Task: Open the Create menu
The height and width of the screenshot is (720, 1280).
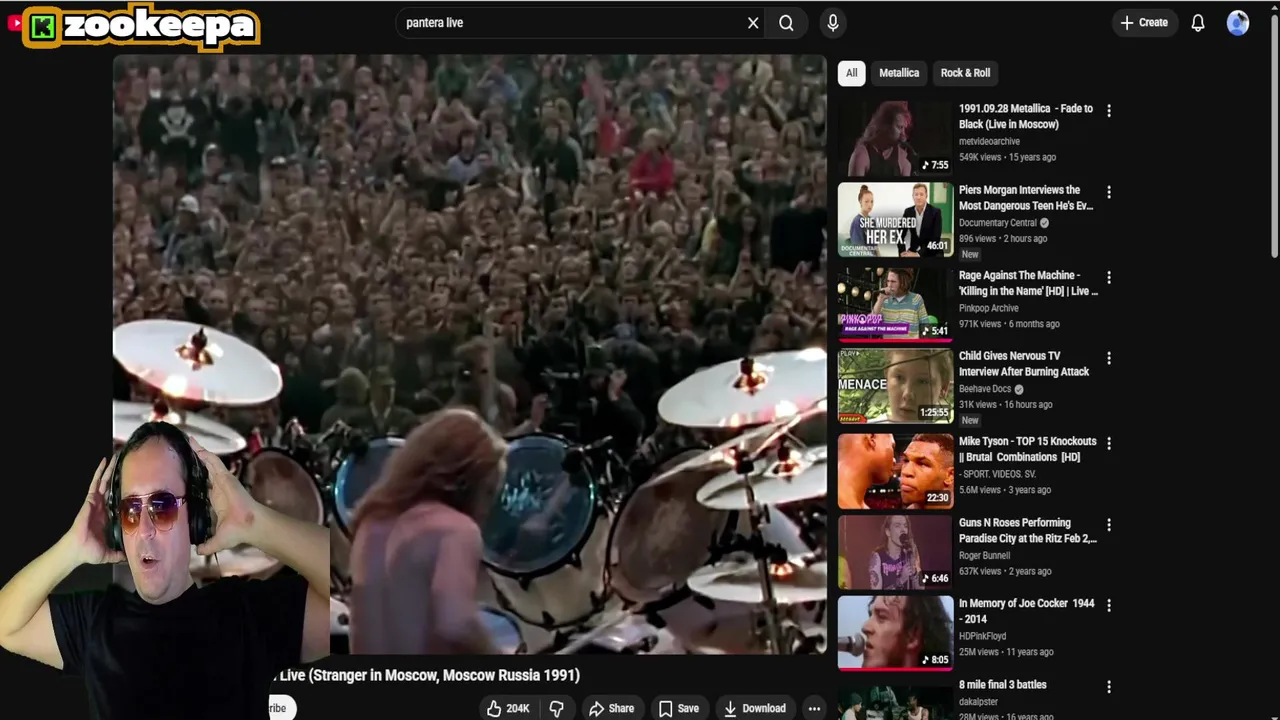Action: pyautogui.click(x=1144, y=23)
